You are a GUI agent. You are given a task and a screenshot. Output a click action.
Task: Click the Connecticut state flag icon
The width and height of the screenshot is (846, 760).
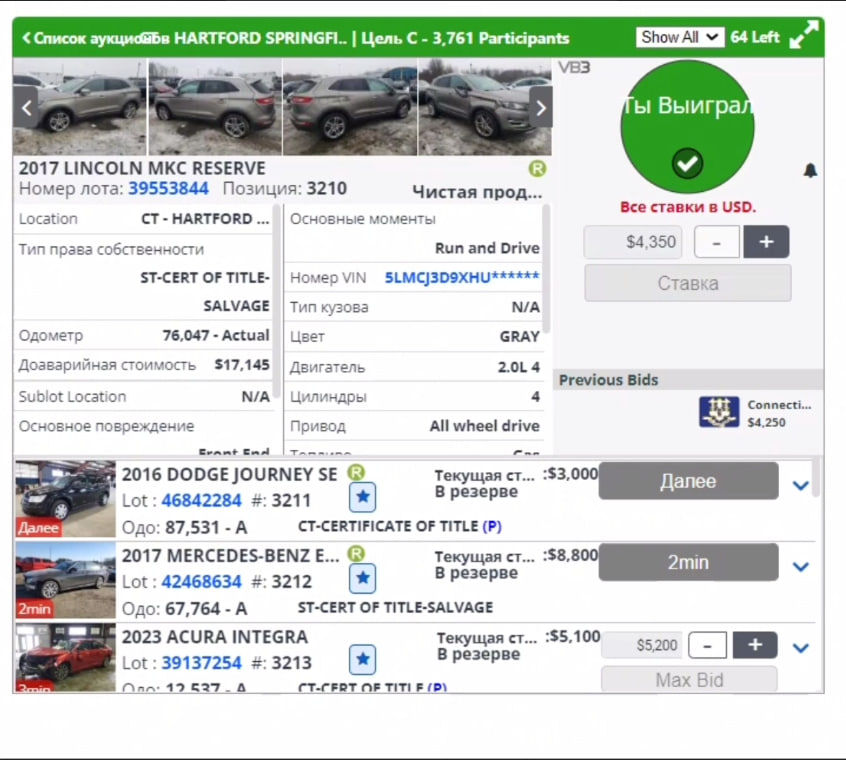719,412
